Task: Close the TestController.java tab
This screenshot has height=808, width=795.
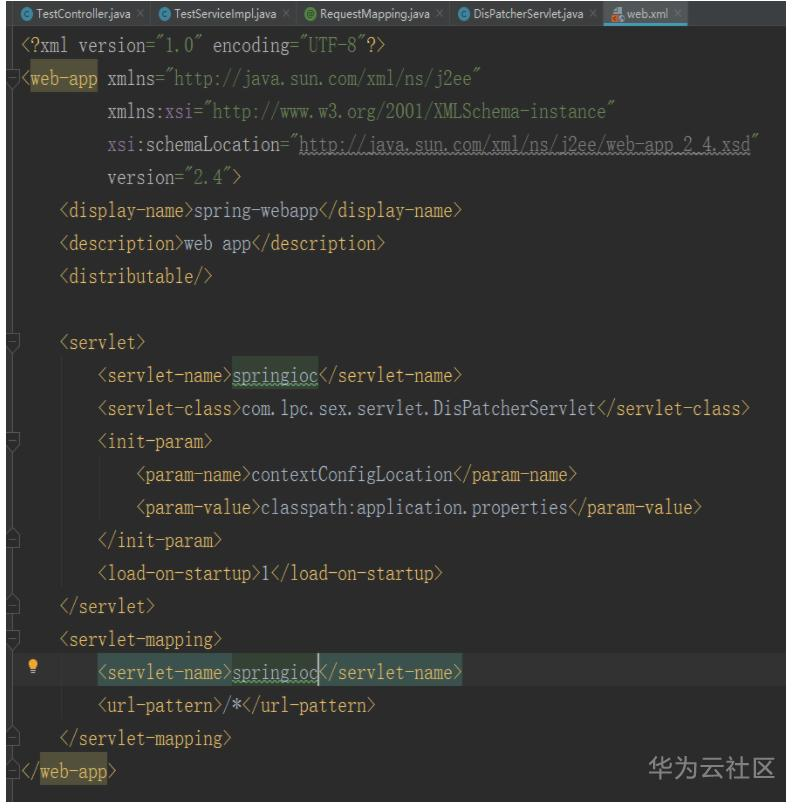Action: click(x=140, y=13)
